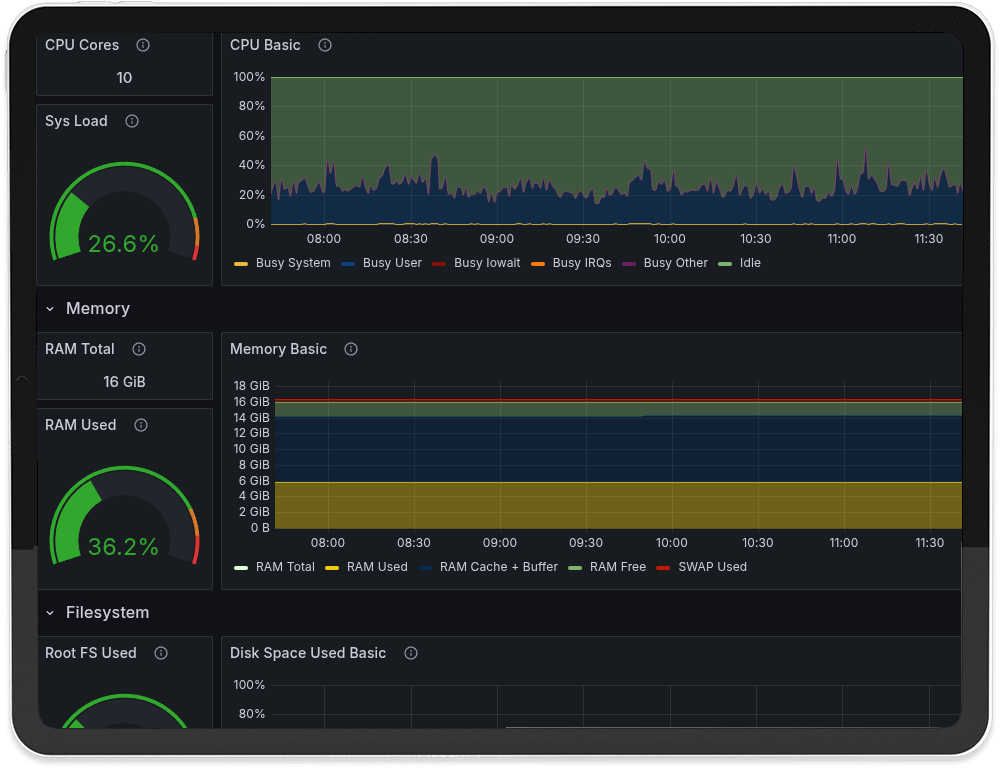
Task: Click the Root FS Used panel title
Action: pyautogui.click(x=91, y=653)
